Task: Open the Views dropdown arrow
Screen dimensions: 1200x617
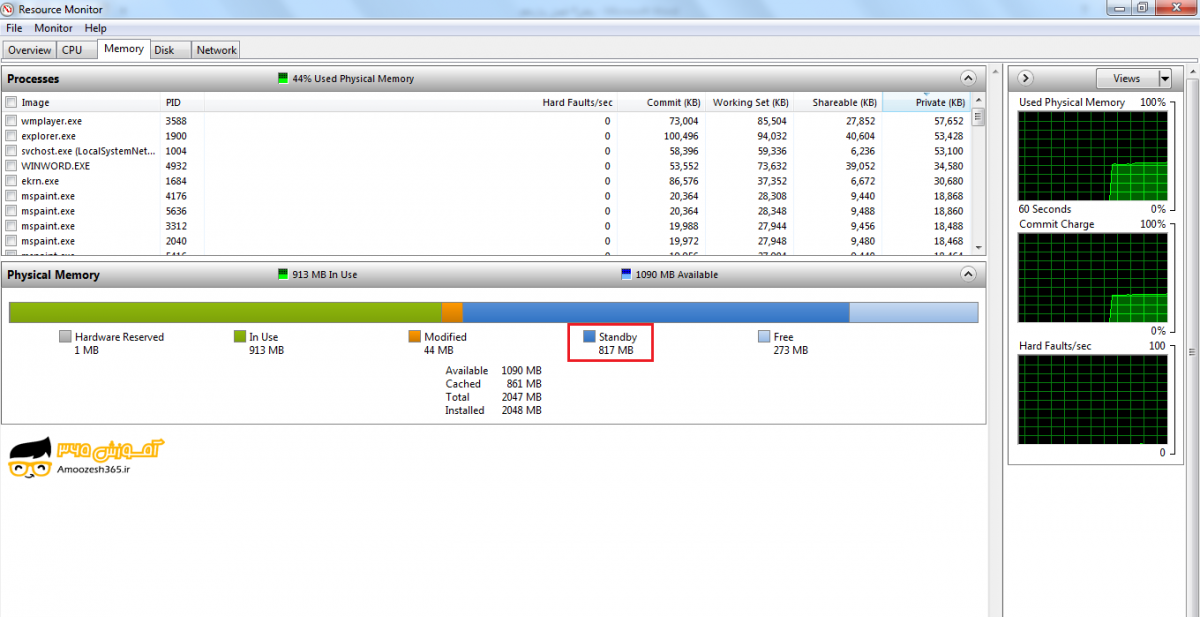Action: (x=1164, y=78)
